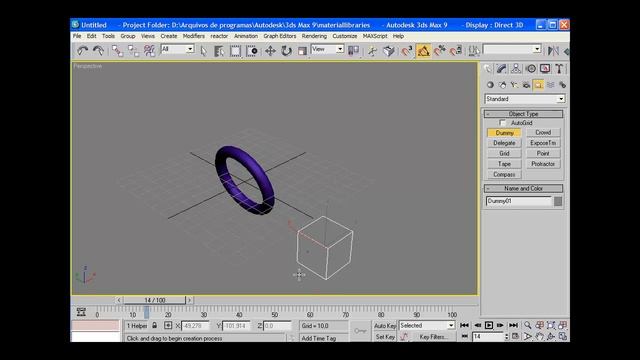Screen dimensions: 640x360
Task: Click the 14 / 100 time slider
Action: coord(155,300)
